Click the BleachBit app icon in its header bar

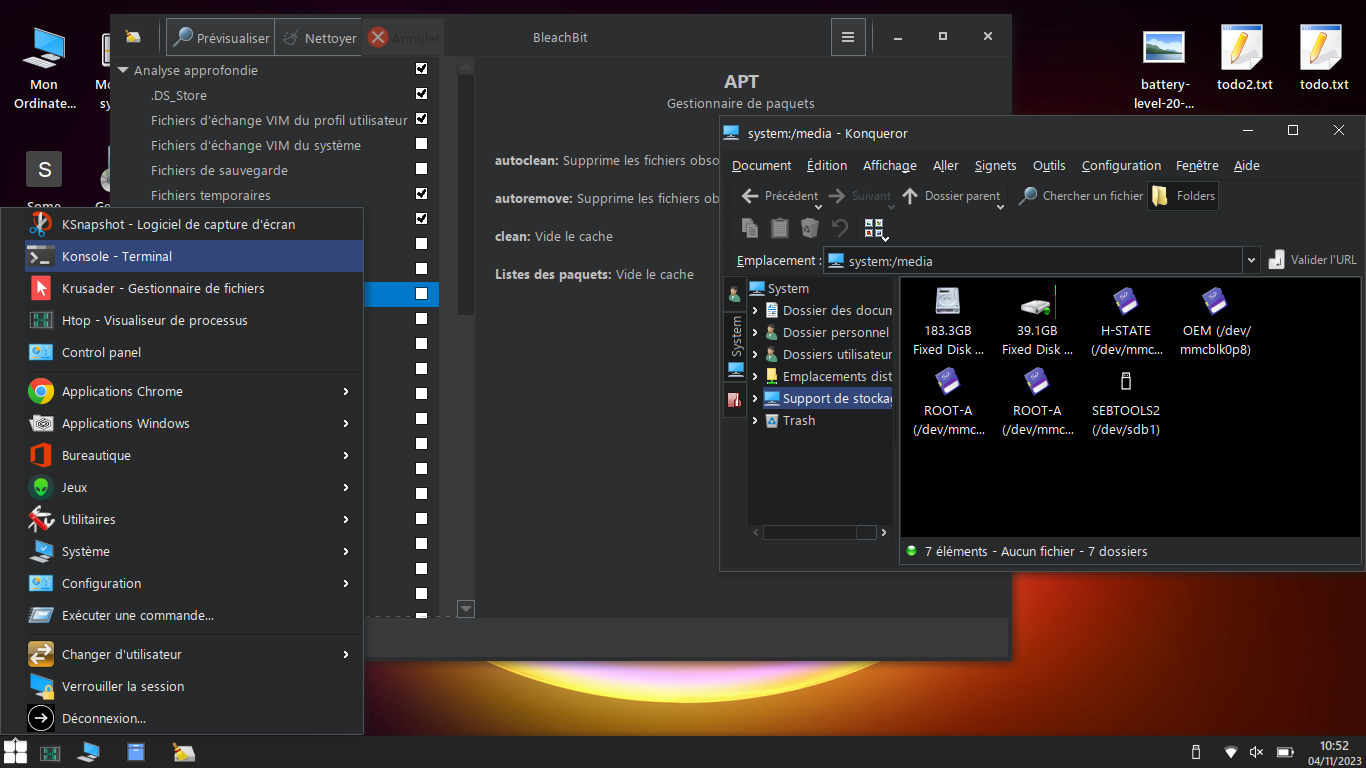point(133,37)
